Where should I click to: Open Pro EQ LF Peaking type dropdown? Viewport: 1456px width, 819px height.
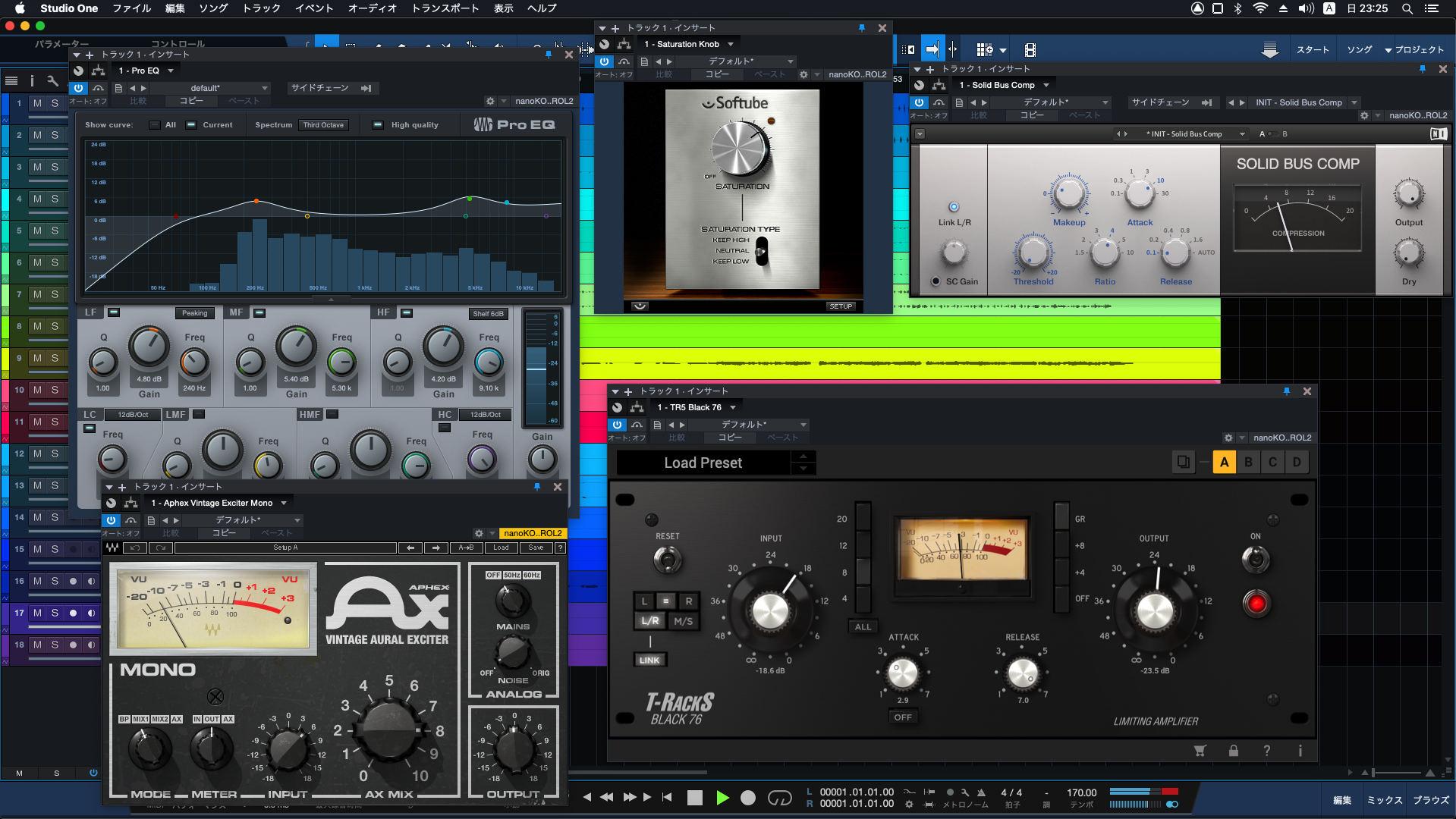coord(194,313)
